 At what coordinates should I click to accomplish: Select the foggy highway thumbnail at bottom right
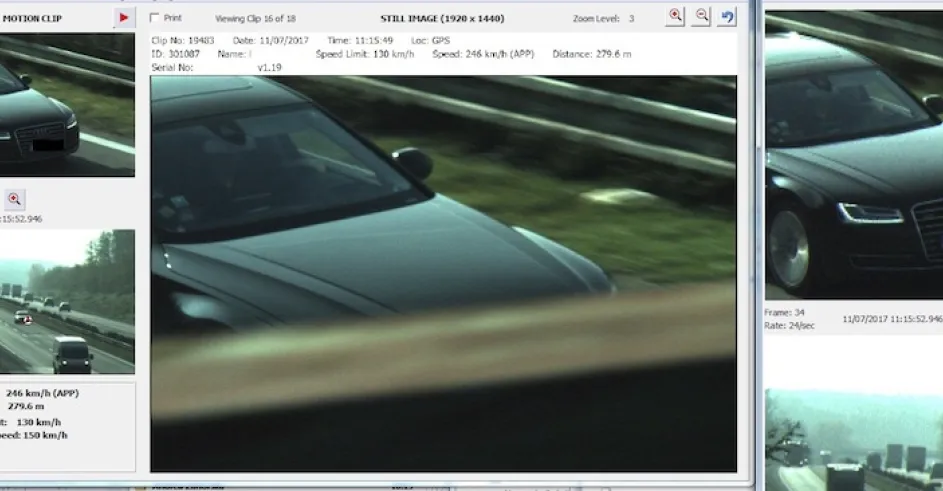[854, 440]
